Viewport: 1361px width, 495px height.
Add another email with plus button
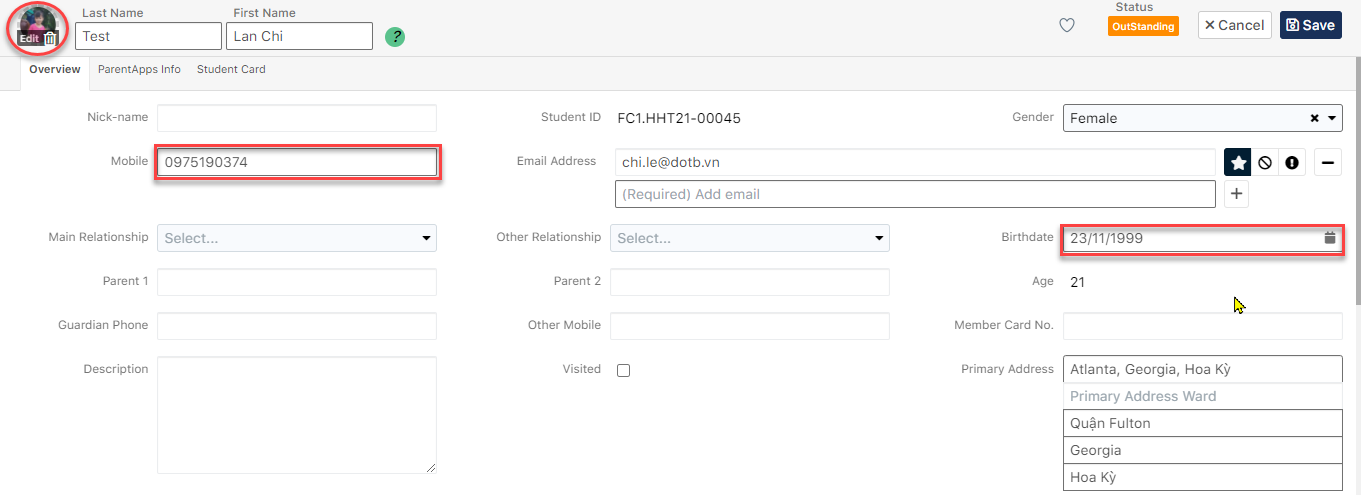coord(1237,194)
